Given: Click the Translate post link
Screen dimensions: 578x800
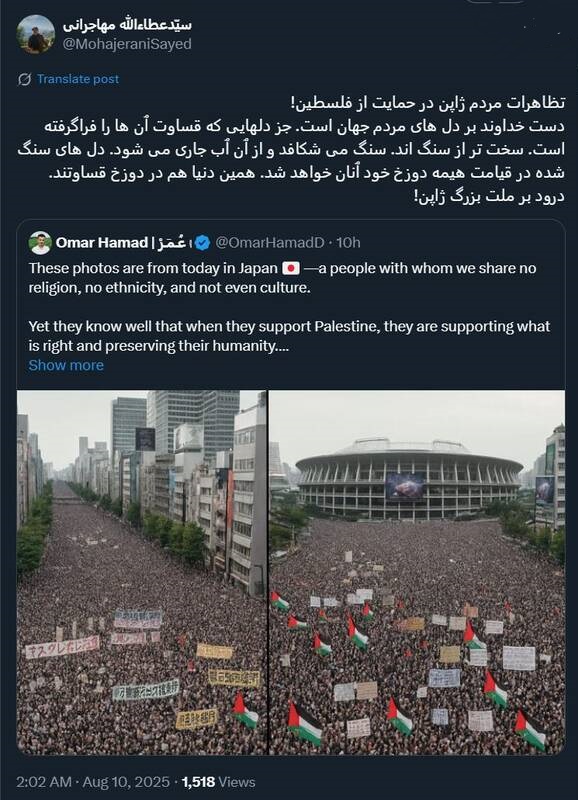Looking at the screenshot, I should [x=78, y=79].
